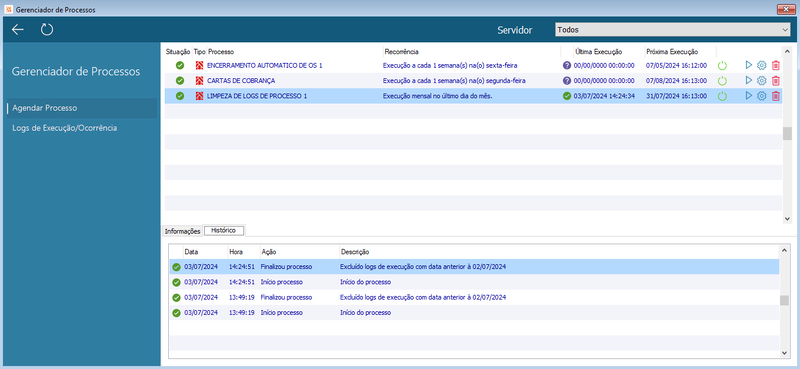Close the Gerenciador de Processos window
Screen dimensions: 800x369
[785, 10]
